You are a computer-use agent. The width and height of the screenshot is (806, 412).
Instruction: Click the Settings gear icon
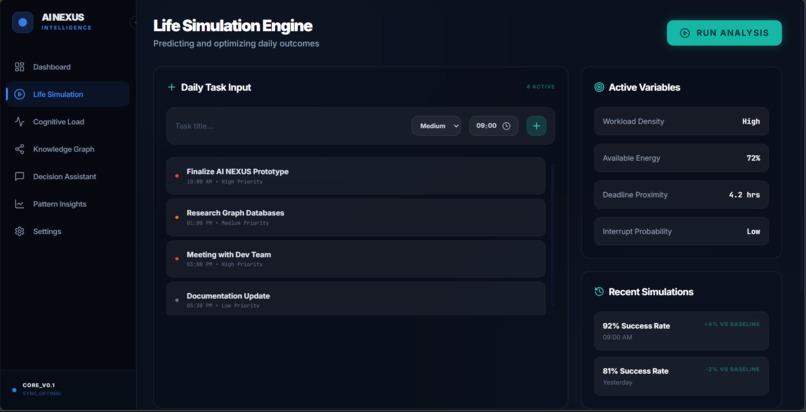coord(20,232)
